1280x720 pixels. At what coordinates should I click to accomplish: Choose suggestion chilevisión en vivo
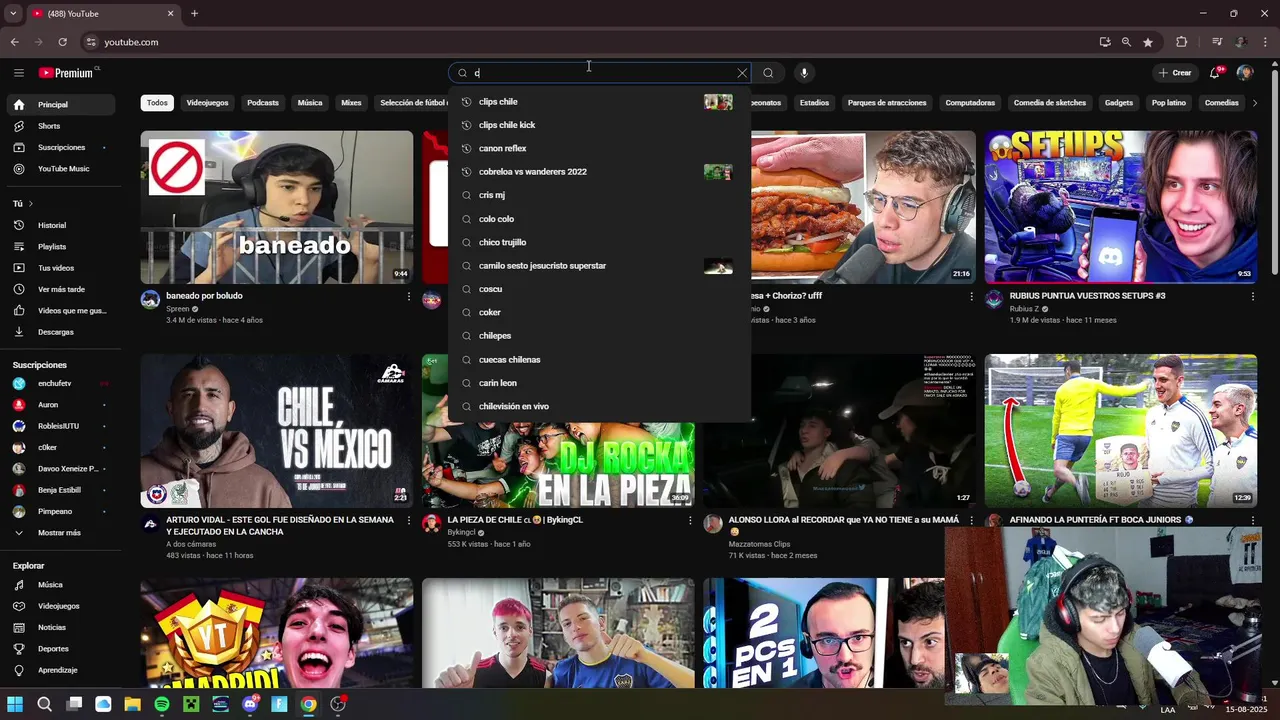(x=599, y=406)
